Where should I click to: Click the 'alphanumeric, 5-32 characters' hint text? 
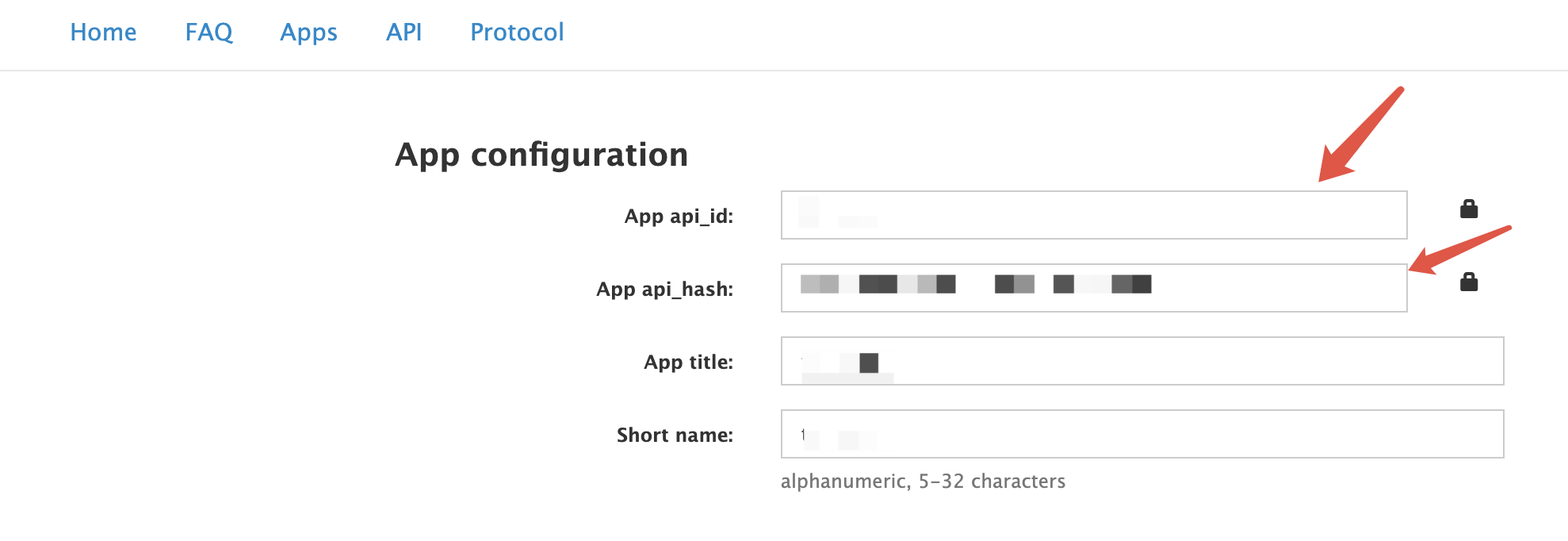[x=923, y=482]
